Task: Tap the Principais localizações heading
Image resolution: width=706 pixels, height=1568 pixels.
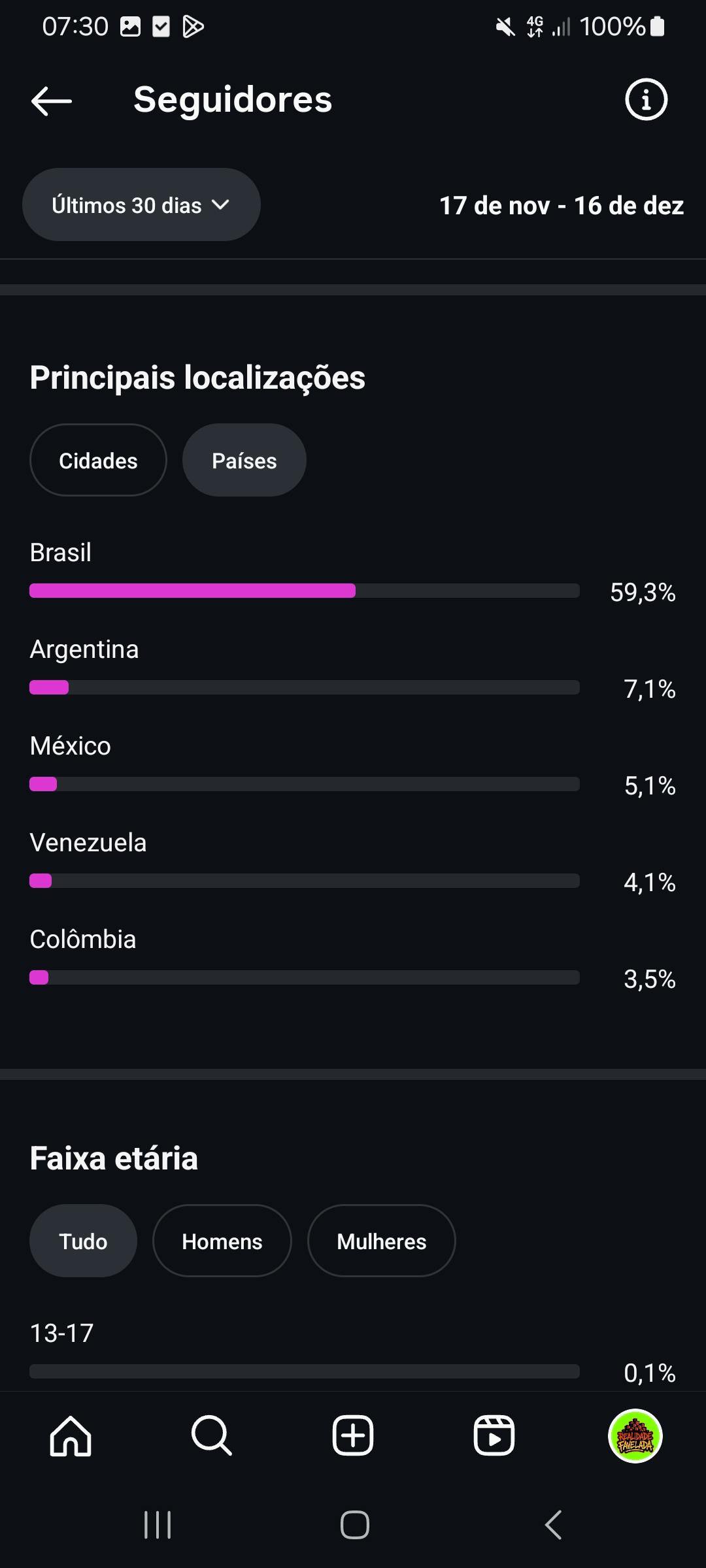Action: coord(197,378)
